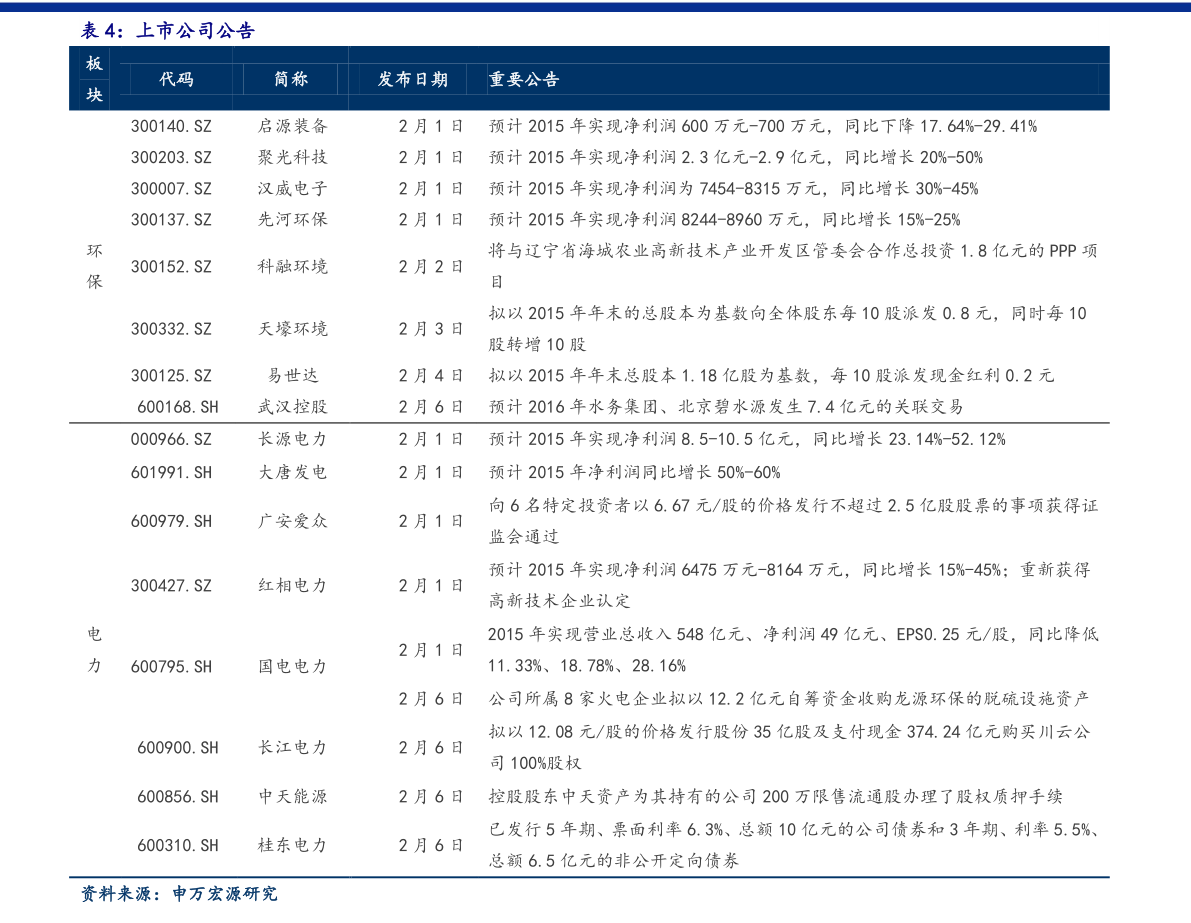1191x923 pixels.
Task: Click the 环保 sector label
Action: [94, 266]
